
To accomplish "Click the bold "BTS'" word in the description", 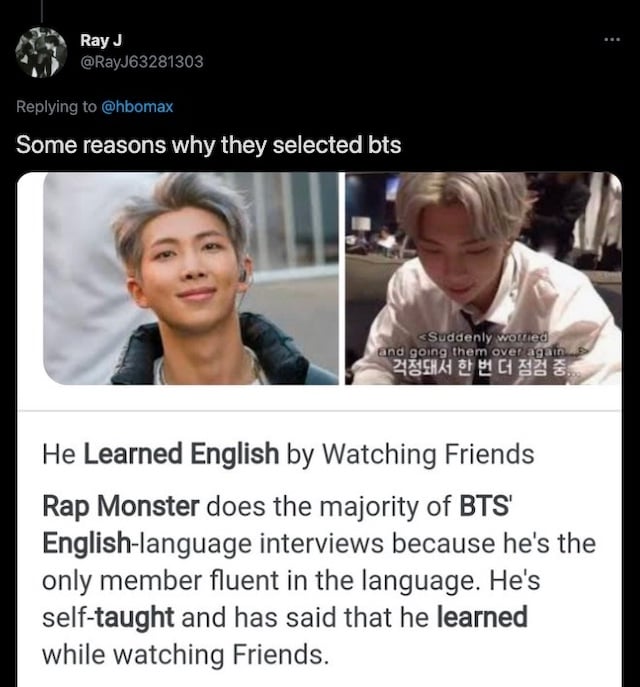I will click(x=485, y=506).
